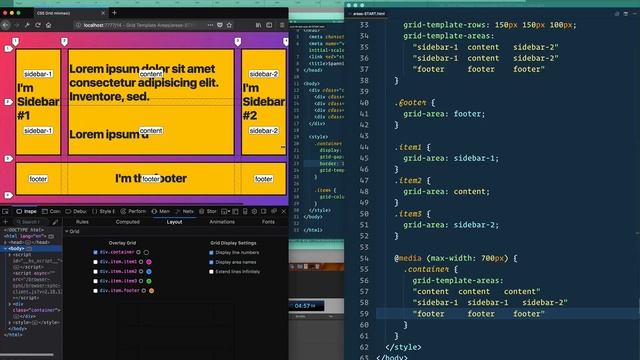640x360 pixels.
Task: Select div.container node target icon
Action: point(138,252)
